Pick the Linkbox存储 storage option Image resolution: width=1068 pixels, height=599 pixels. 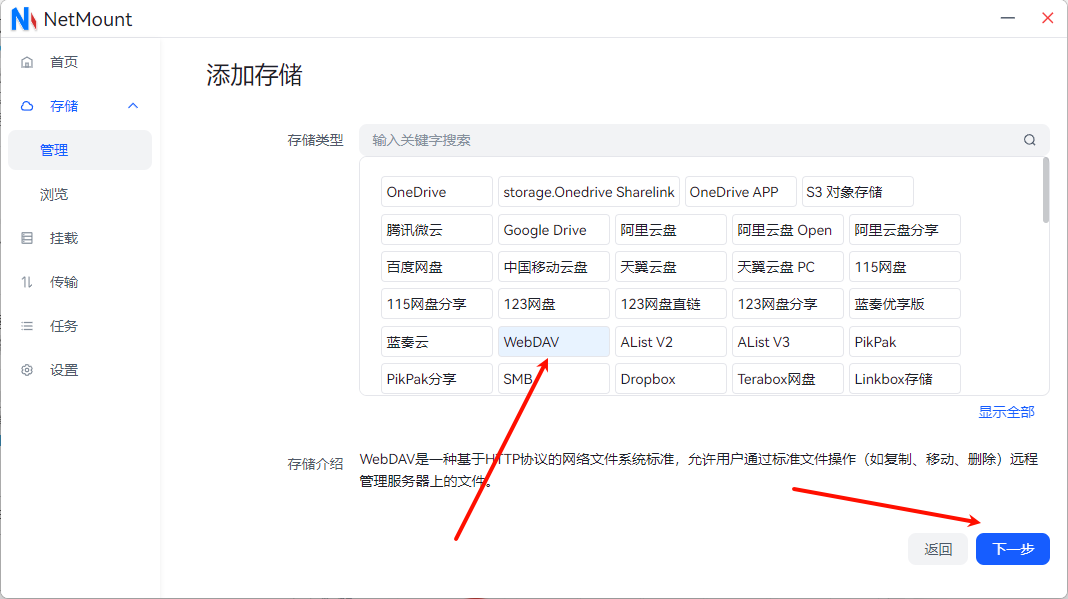[905, 378]
